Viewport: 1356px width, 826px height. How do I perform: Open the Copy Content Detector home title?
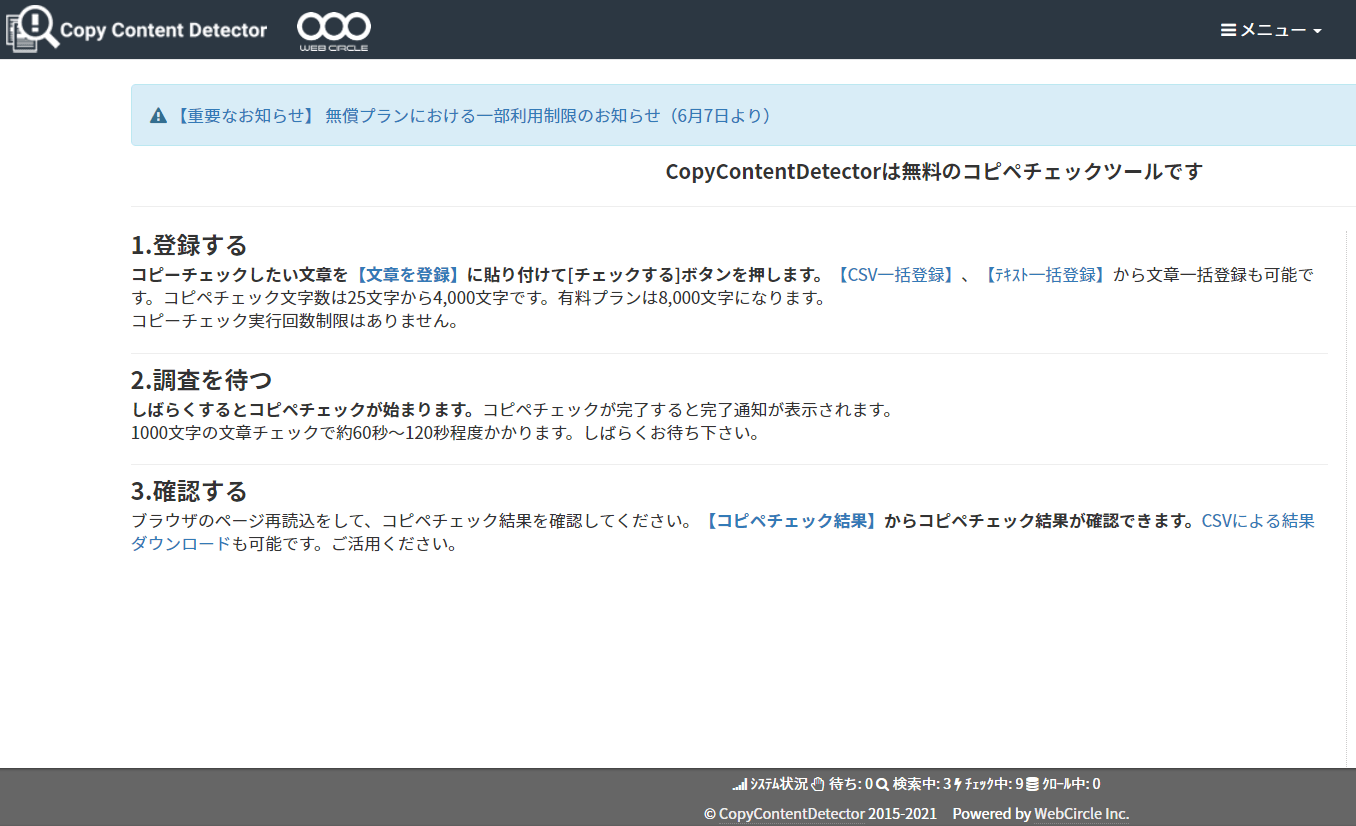[163, 30]
